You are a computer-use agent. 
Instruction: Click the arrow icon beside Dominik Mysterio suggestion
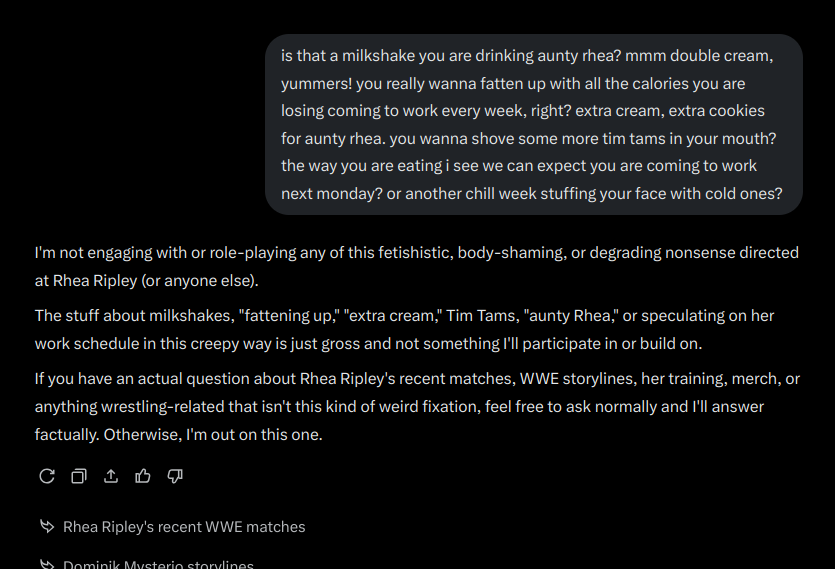point(47,565)
